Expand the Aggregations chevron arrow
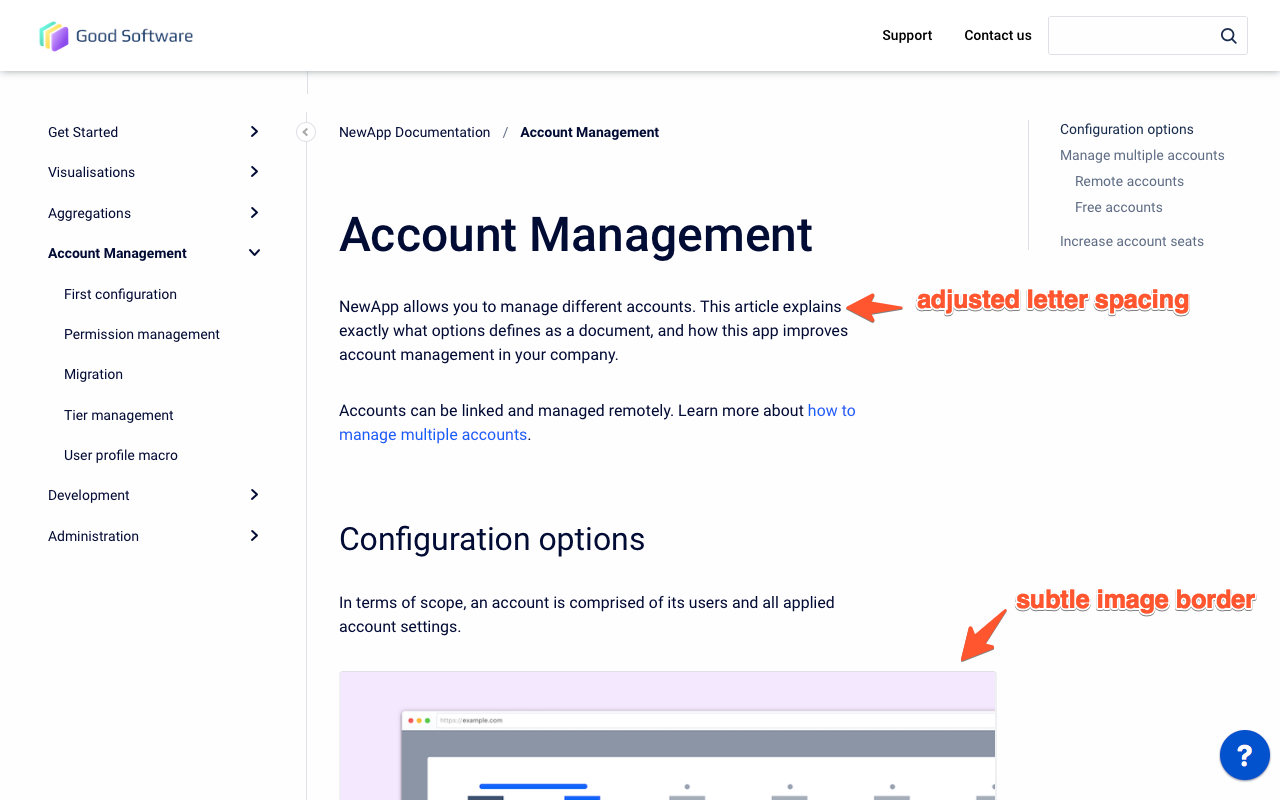This screenshot has width=1280, height=800. (254, 213)
